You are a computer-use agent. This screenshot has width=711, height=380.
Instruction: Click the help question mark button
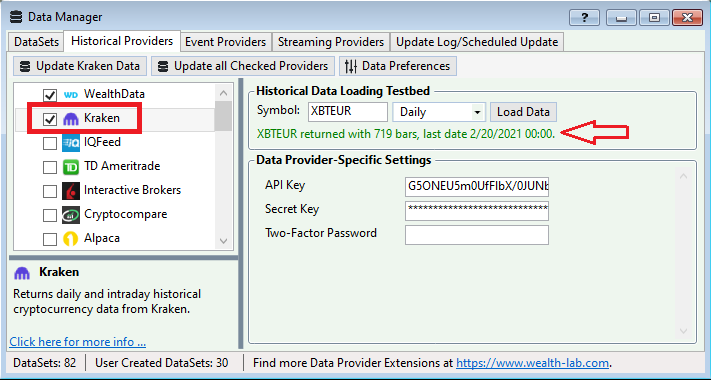tap(584, 18)
